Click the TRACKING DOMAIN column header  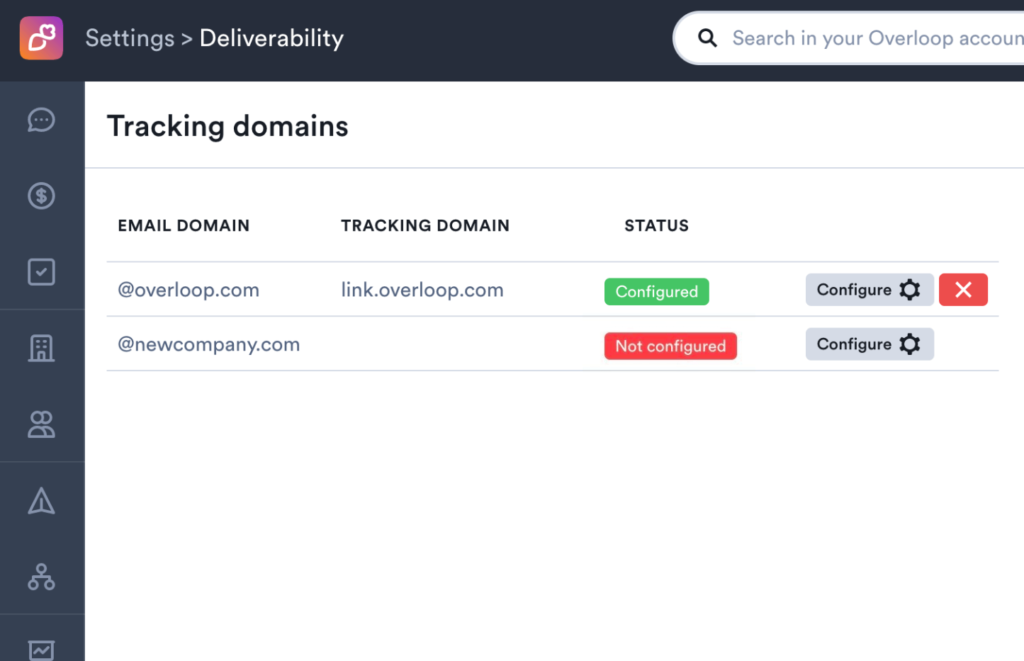coord(425,225)
